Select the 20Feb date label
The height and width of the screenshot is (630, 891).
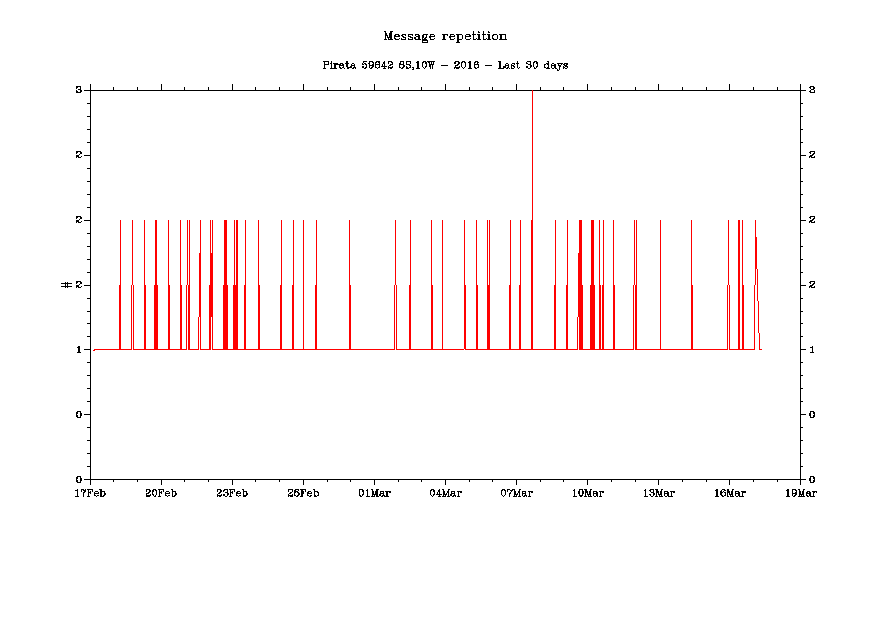coord(161,493)
